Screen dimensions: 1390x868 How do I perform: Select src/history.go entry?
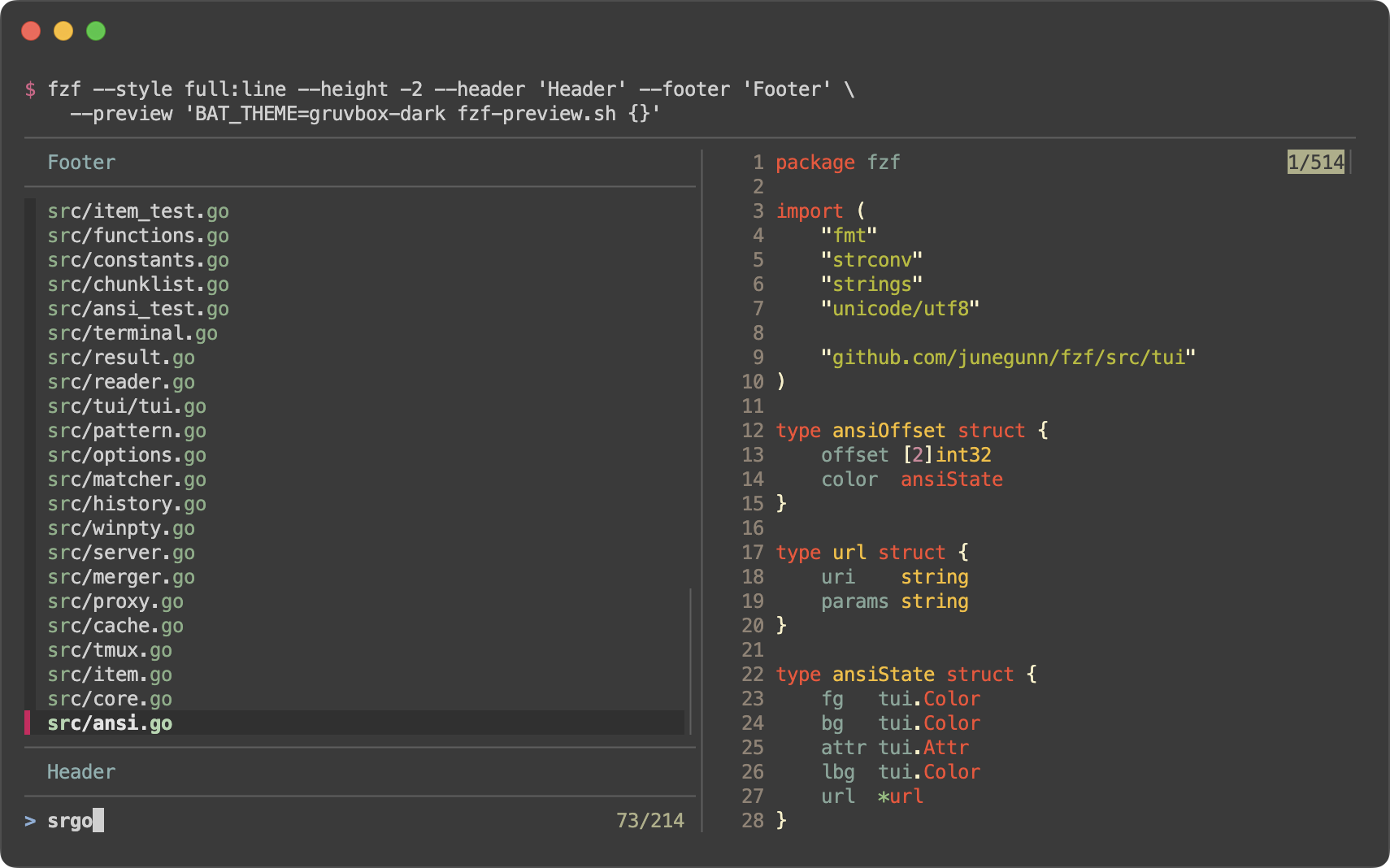[127, 504]
